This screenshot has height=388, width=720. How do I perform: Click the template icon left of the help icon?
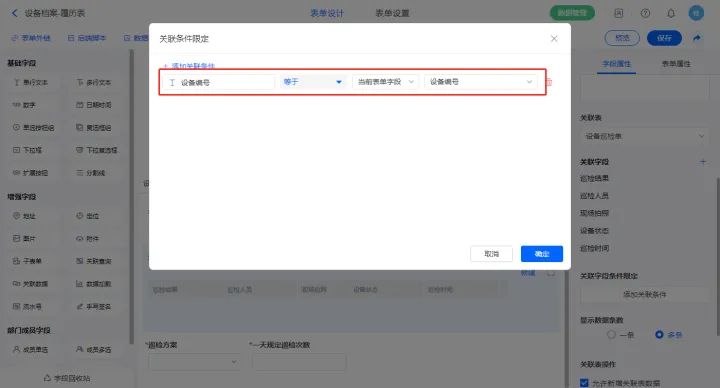[x=619, y=13]
